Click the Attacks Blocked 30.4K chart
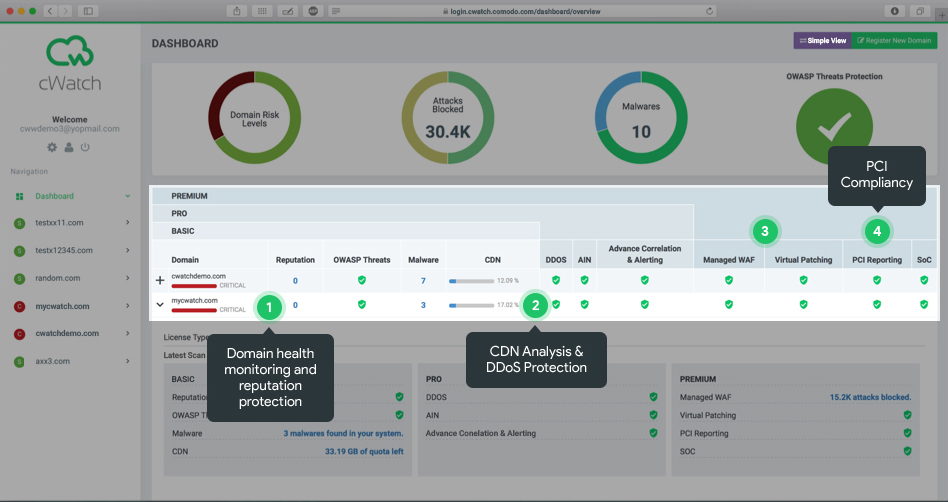The height and width of the screenshot is (502, 948). tap(447, 117)
